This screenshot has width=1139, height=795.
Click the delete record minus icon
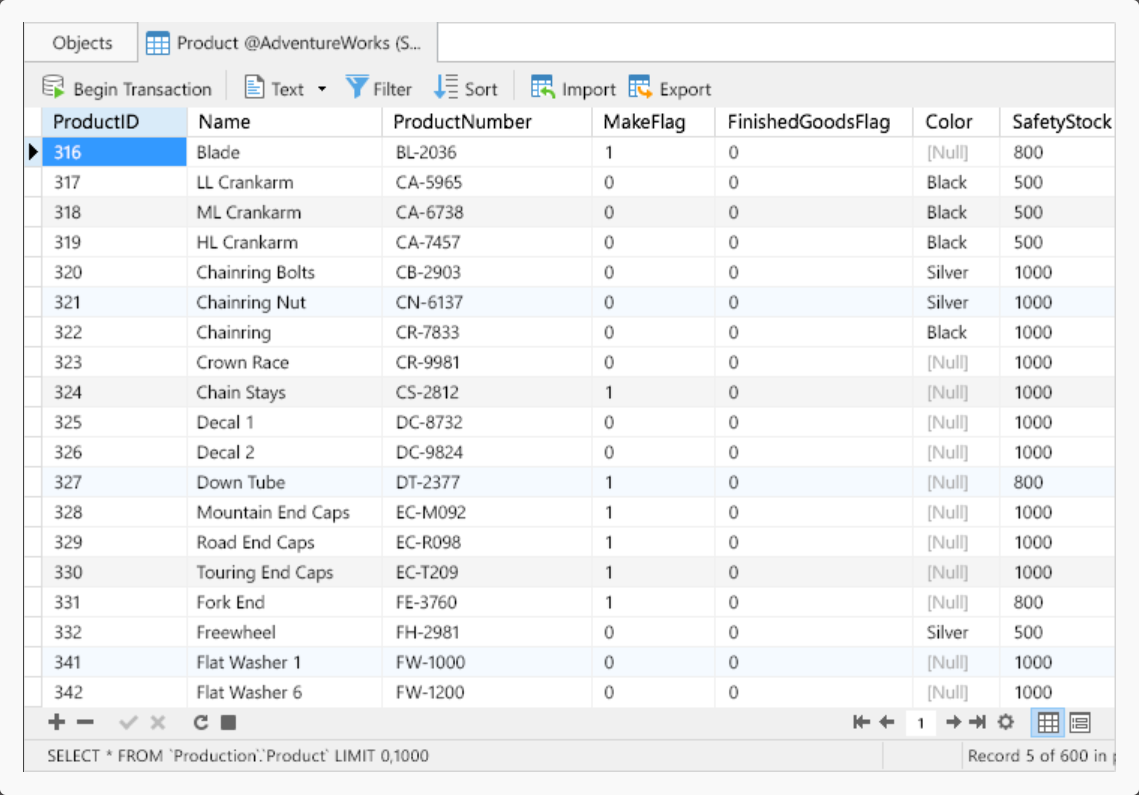point(85,722)
